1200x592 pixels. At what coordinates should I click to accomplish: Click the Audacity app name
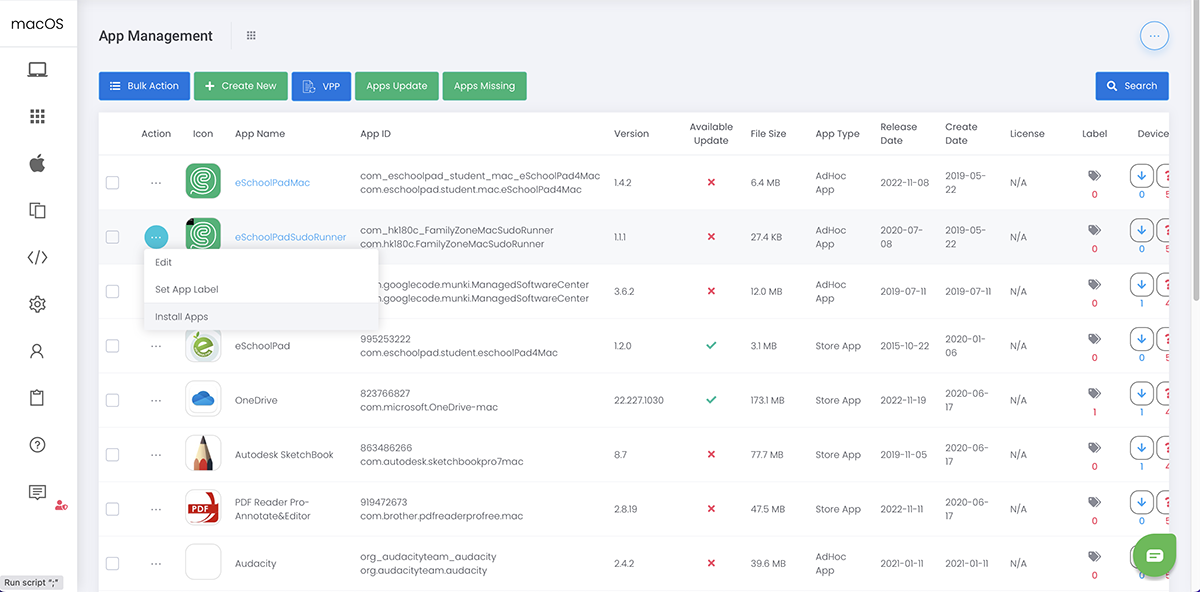click(255, 563)
